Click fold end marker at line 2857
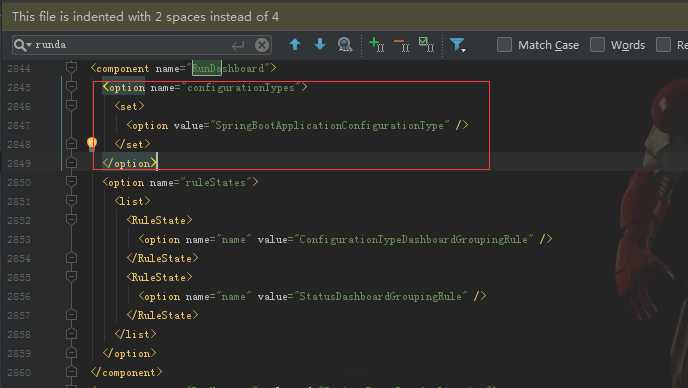The width and height of the screenshot is (688, 388). (x=71, y=315)
